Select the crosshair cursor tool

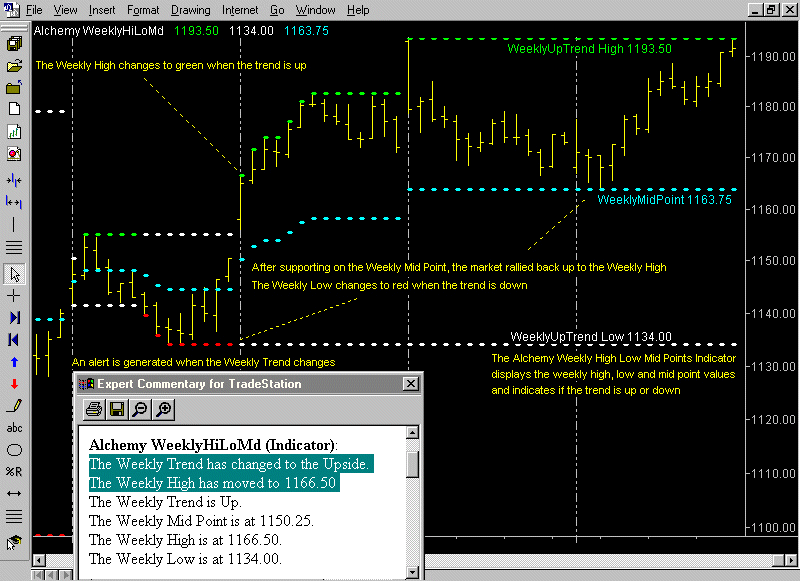click(x=14, y=296)
